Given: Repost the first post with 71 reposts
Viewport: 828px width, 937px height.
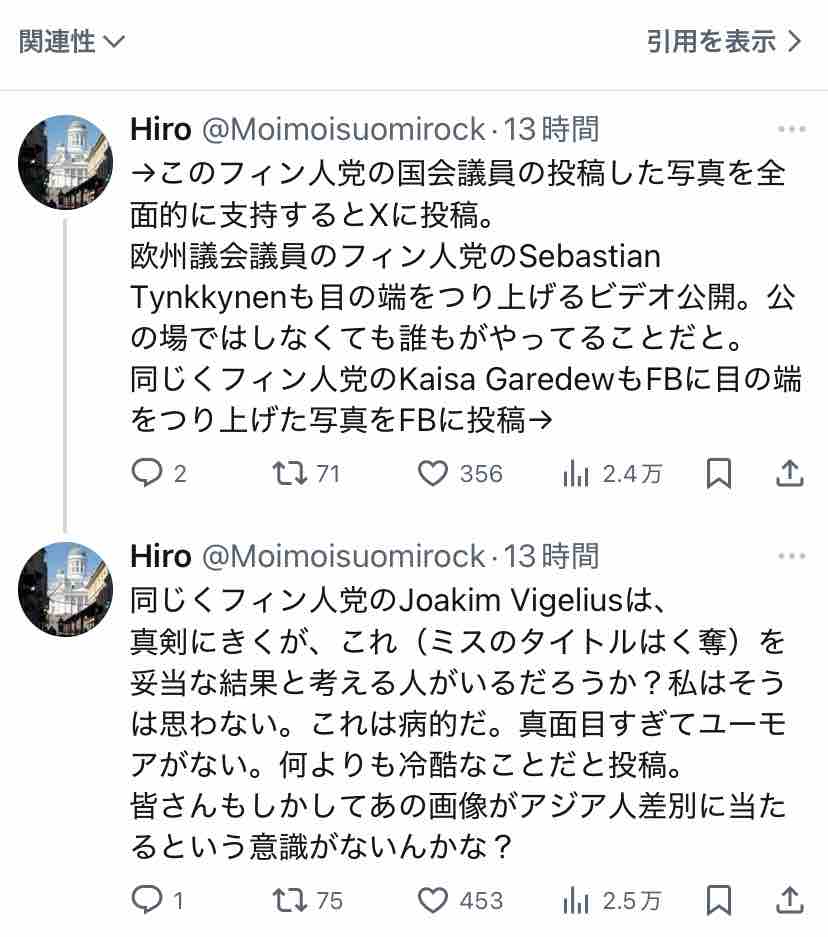Looking at the screenshot, I should click(291, 473).
